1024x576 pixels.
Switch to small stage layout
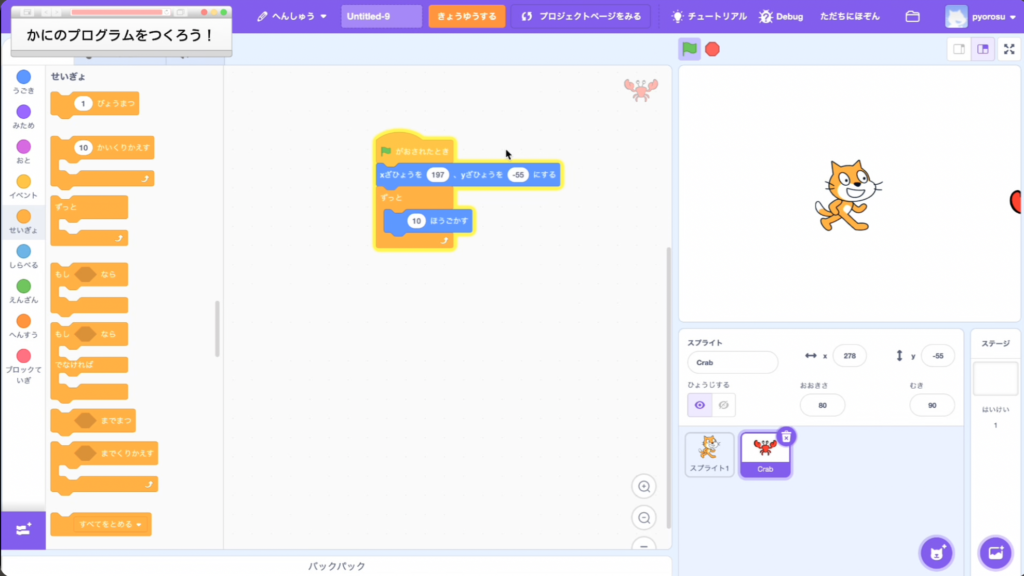tap(959, 49)
